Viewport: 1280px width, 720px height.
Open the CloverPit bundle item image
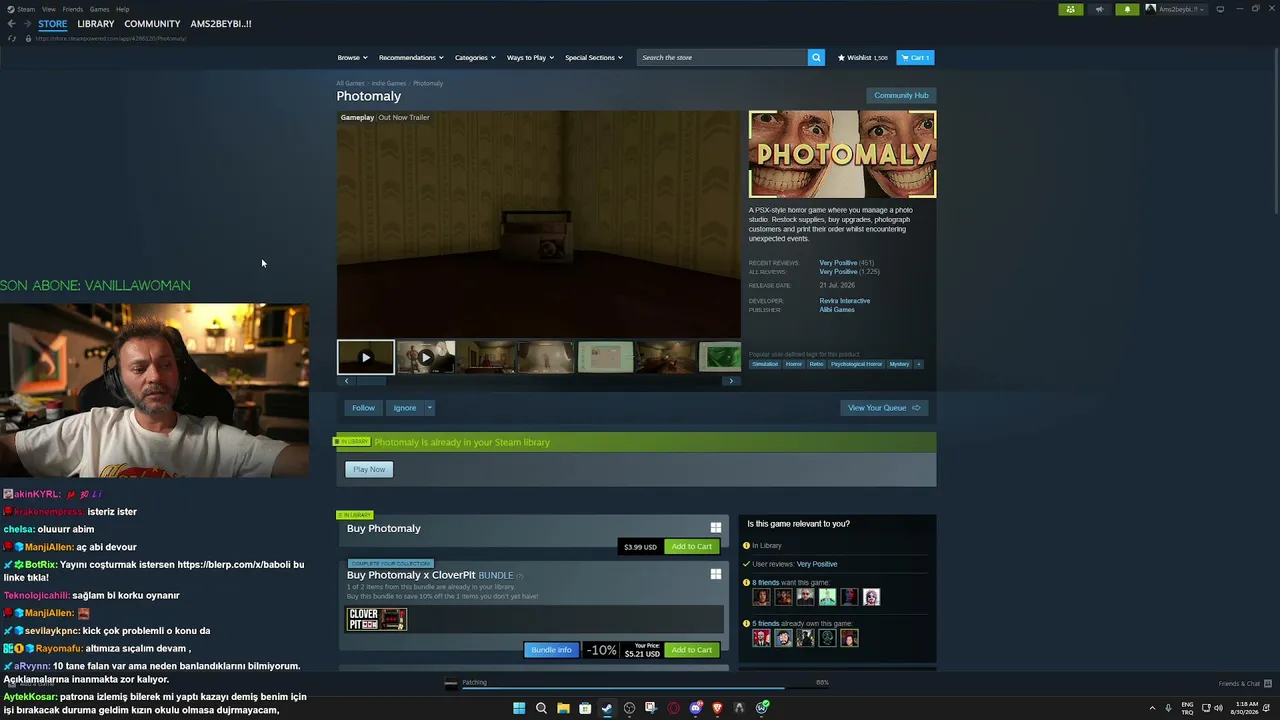(377, 620)
